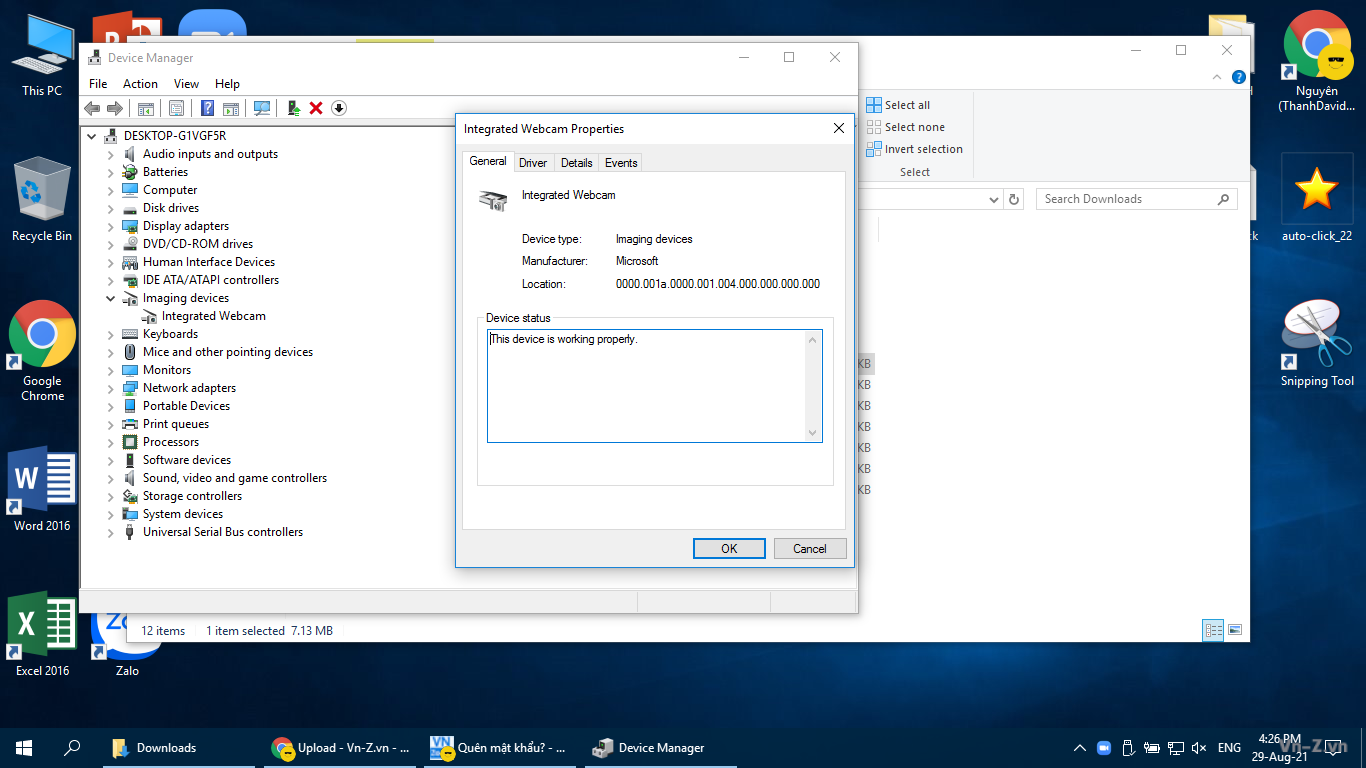
Task: Switch Downloads to details view icon
Action: click(x=1213, y=630)
